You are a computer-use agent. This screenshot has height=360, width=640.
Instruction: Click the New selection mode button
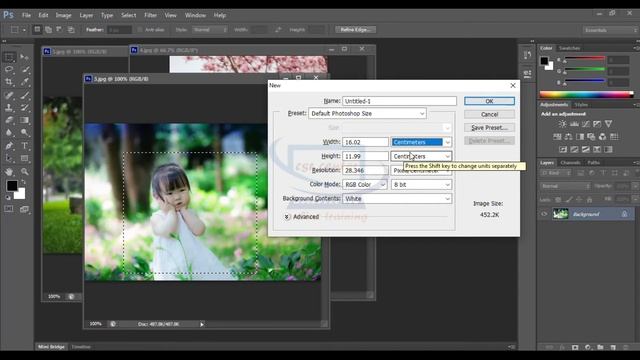(x=37, y=30)
